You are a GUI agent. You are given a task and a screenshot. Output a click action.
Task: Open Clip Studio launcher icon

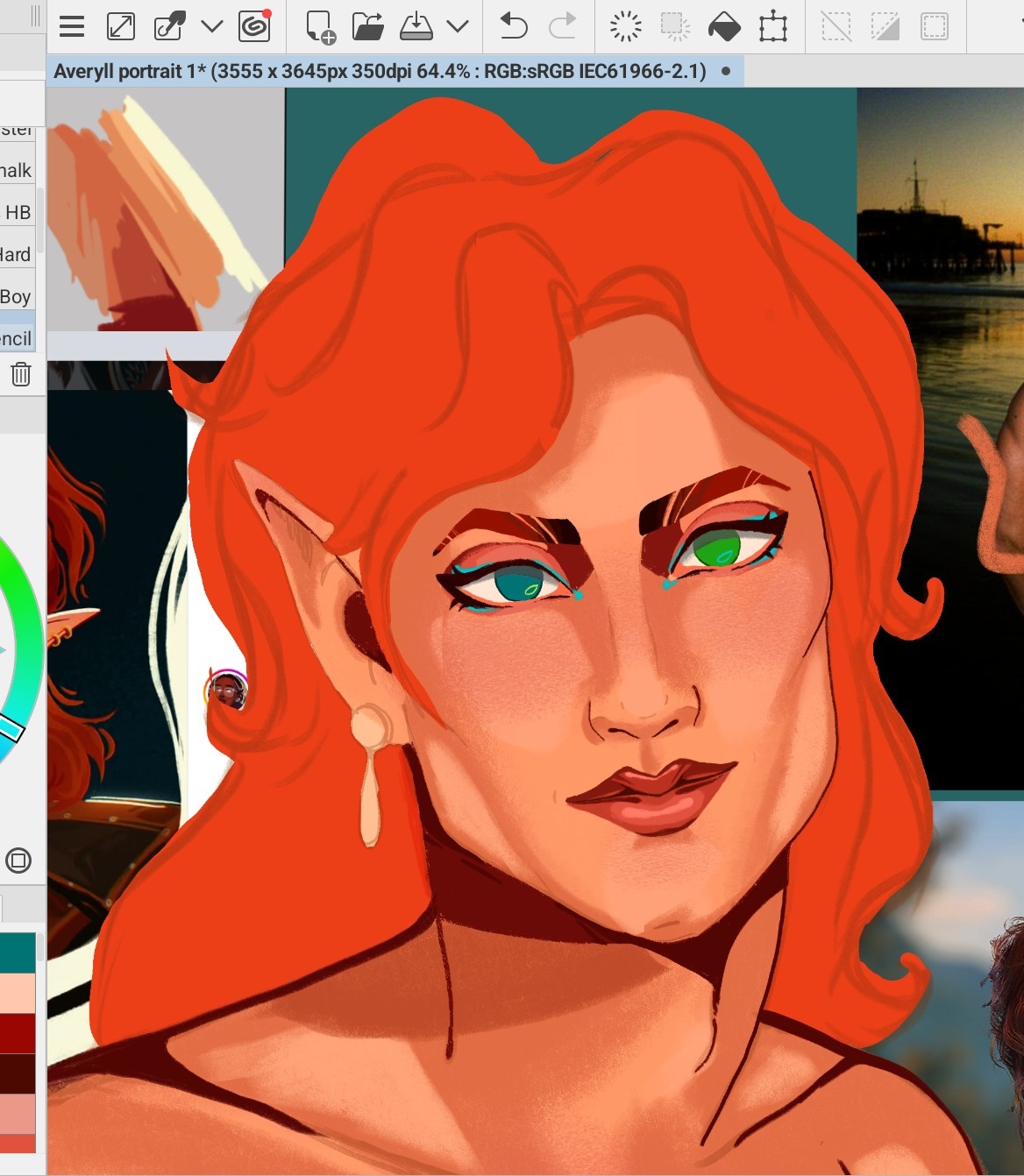[254, 27]
